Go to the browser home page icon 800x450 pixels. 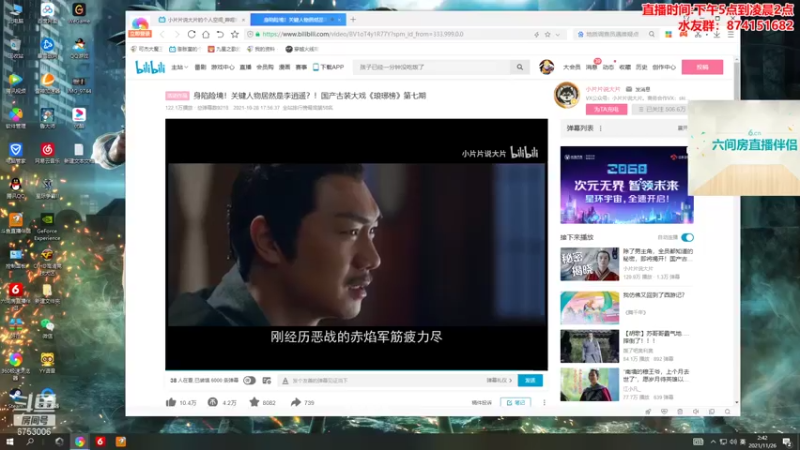(206, 34)
